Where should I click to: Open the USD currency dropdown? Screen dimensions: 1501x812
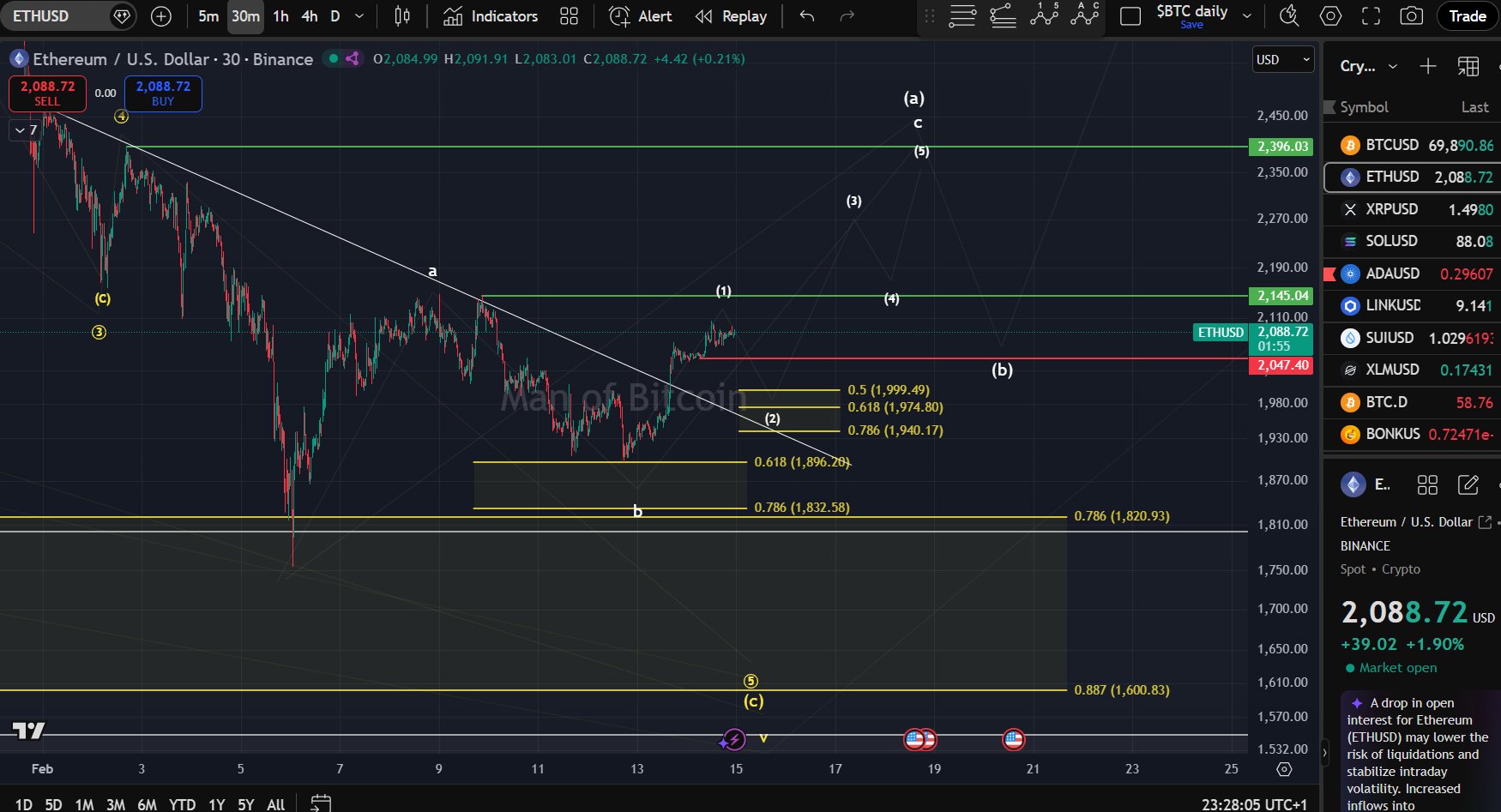[x=1282, y=59]
